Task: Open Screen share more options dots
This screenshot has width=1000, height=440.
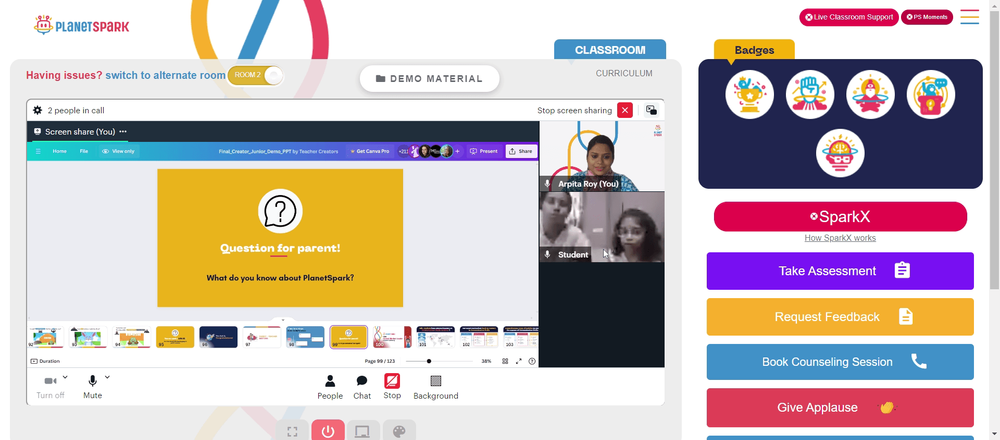Action: (123, 131)
